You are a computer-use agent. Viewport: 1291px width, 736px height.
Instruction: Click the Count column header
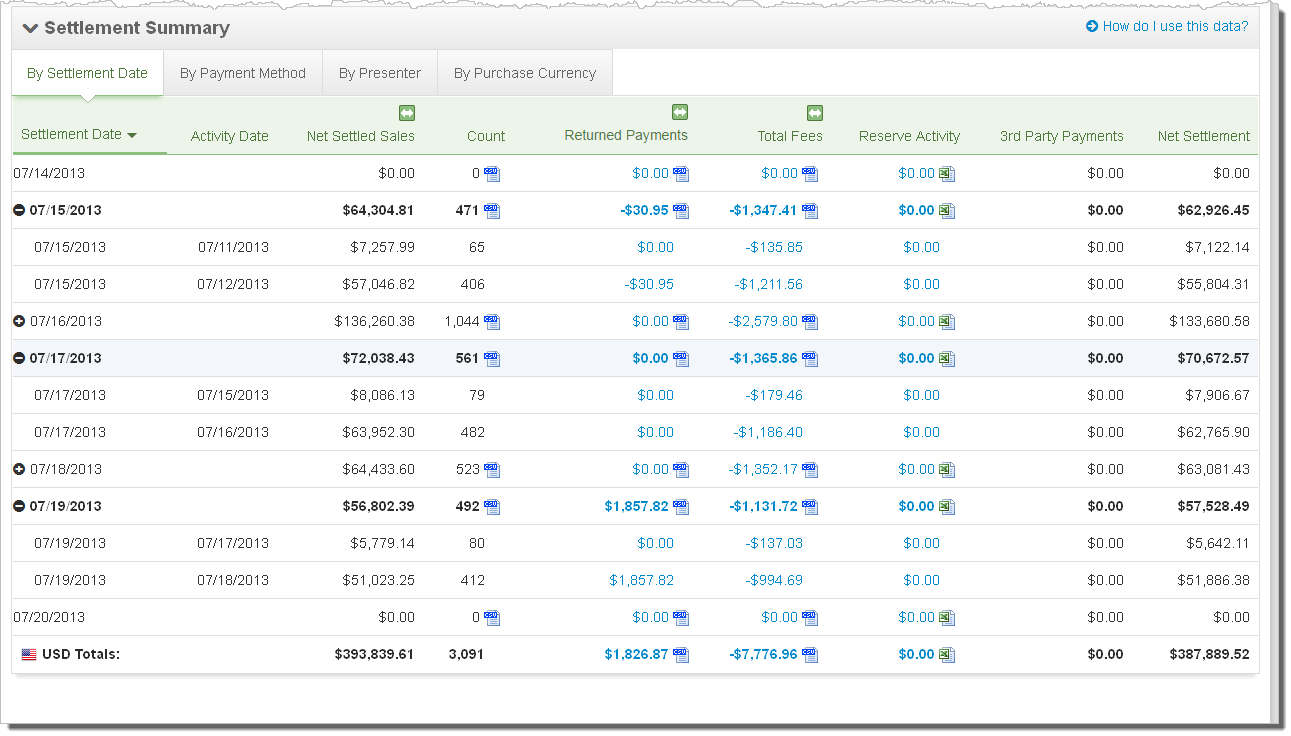[x=486, y=137]
